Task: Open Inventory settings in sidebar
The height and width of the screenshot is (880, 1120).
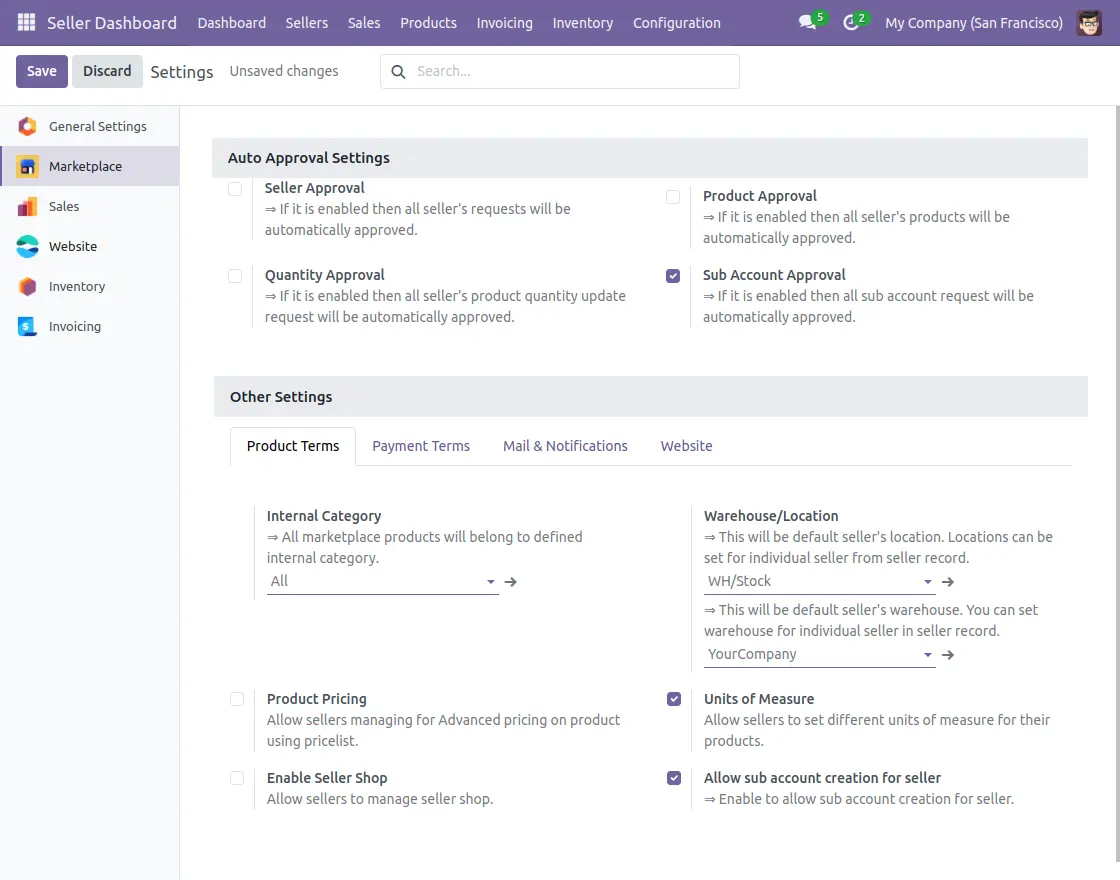Action: (x=77, y=286)
